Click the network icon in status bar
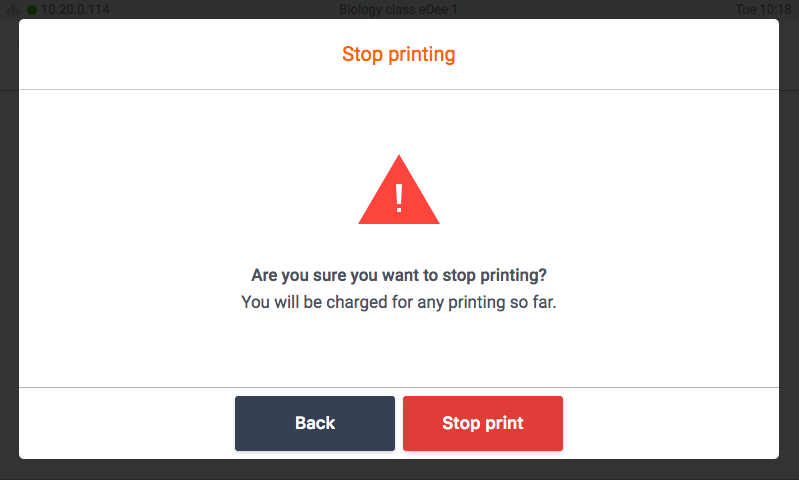Viewport: 799px width, 480px height. pos(13,9)
